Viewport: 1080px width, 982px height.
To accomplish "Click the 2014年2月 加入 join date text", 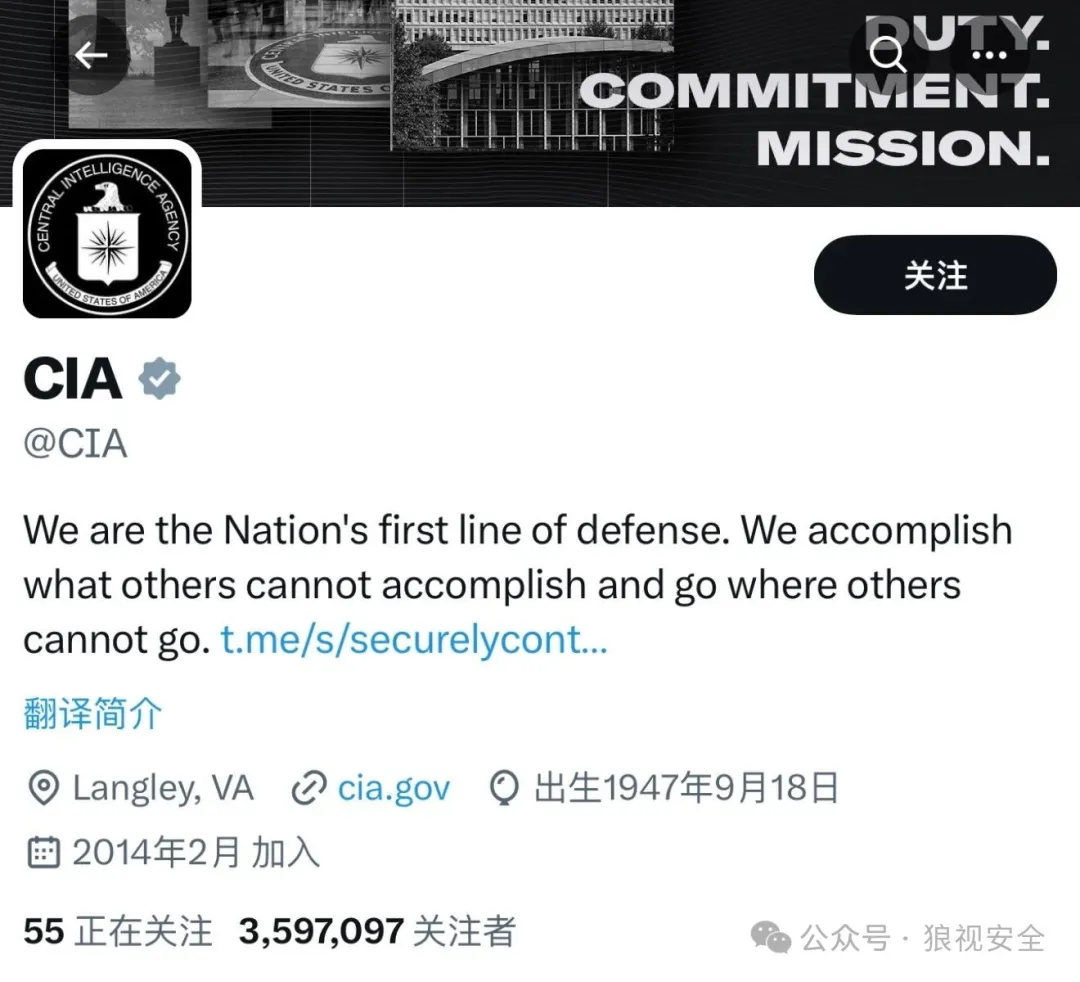I will 196,852.
